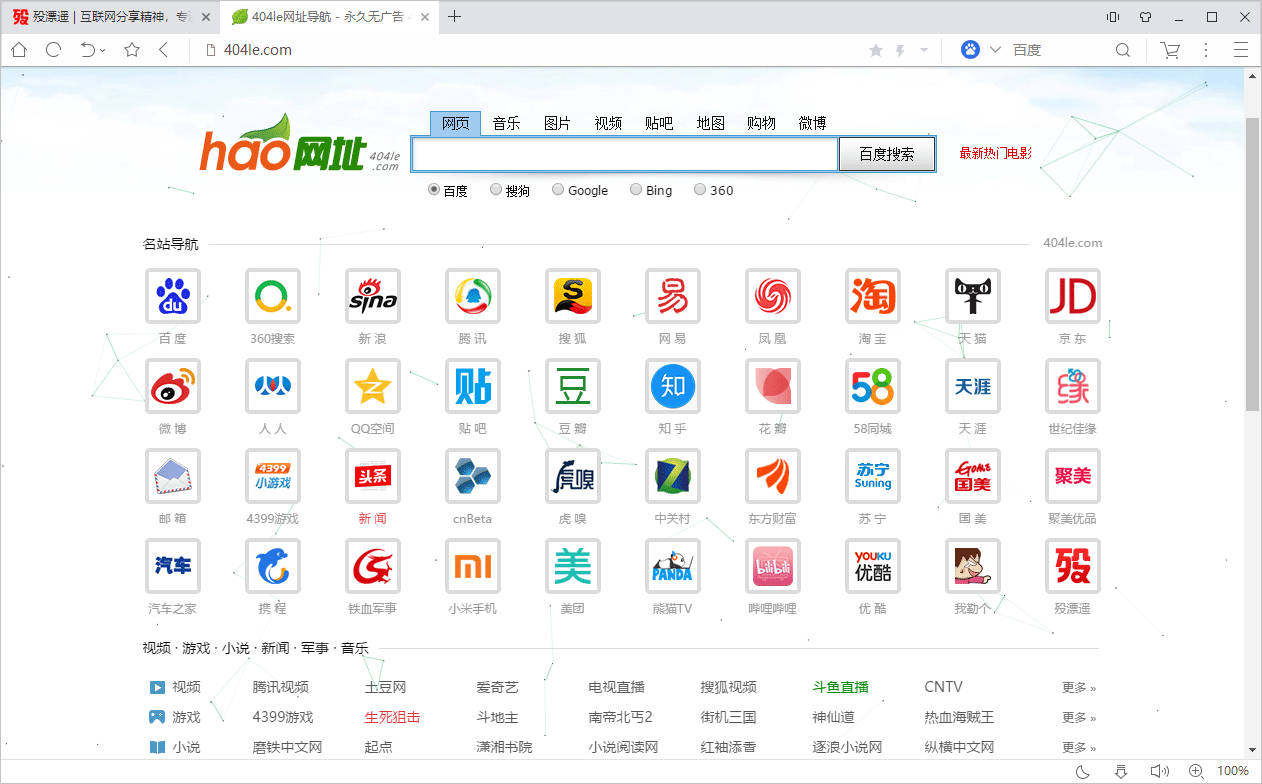Open the cnBeta site icon
This screenshot has height=784, width=1262.
pos(473,476)
